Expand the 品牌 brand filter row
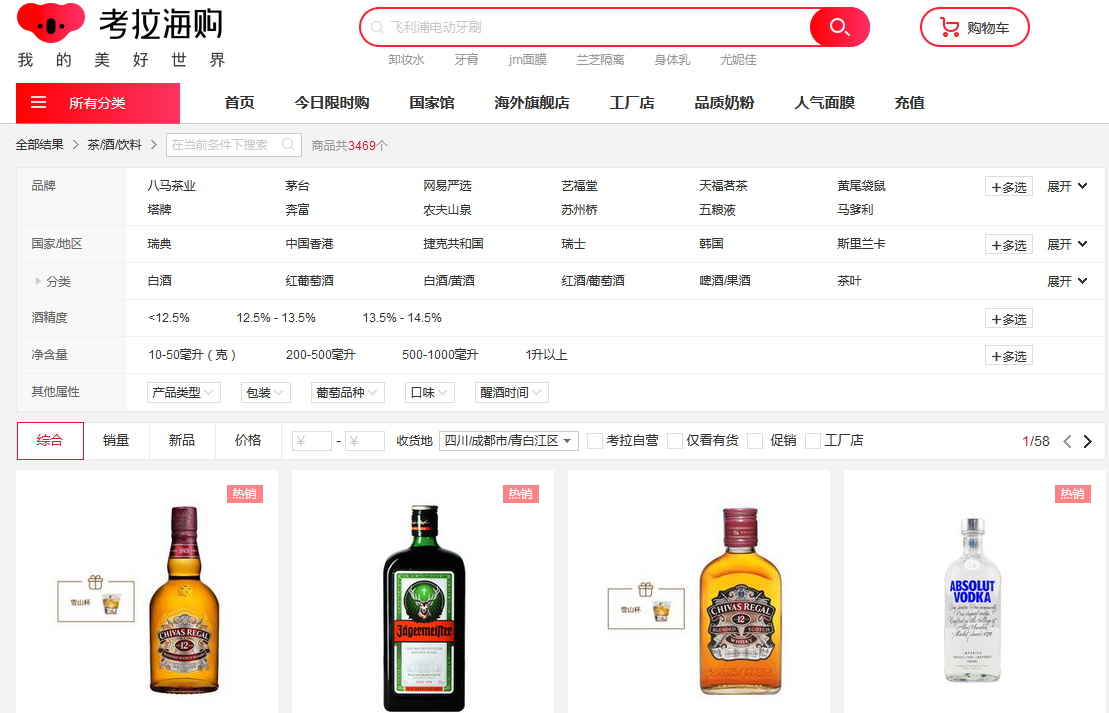Image resolution: width=1109 pixels, height=713 pixels. tap(1067, 187)
